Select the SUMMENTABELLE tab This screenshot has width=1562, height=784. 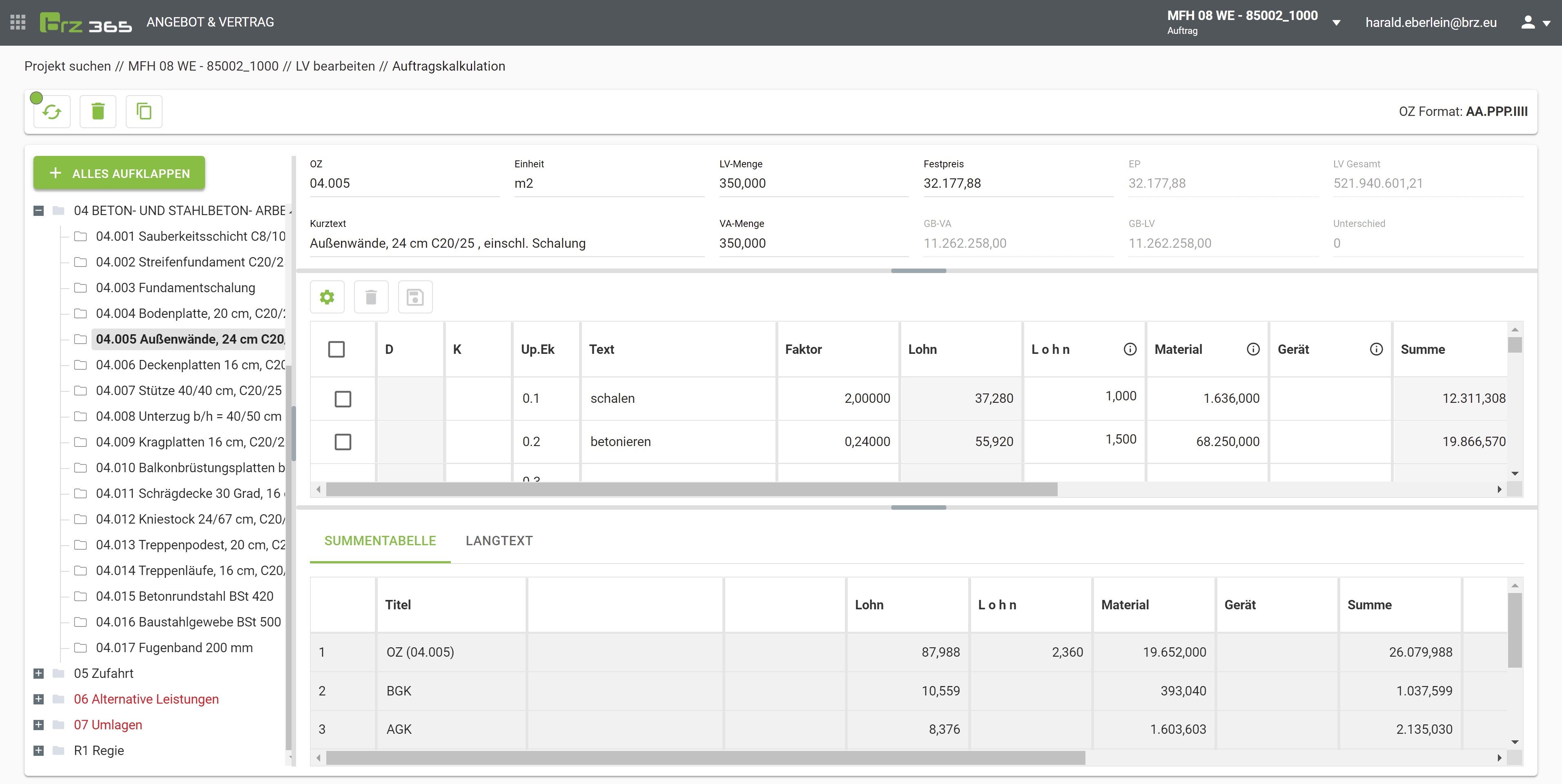tap(380, 540)
